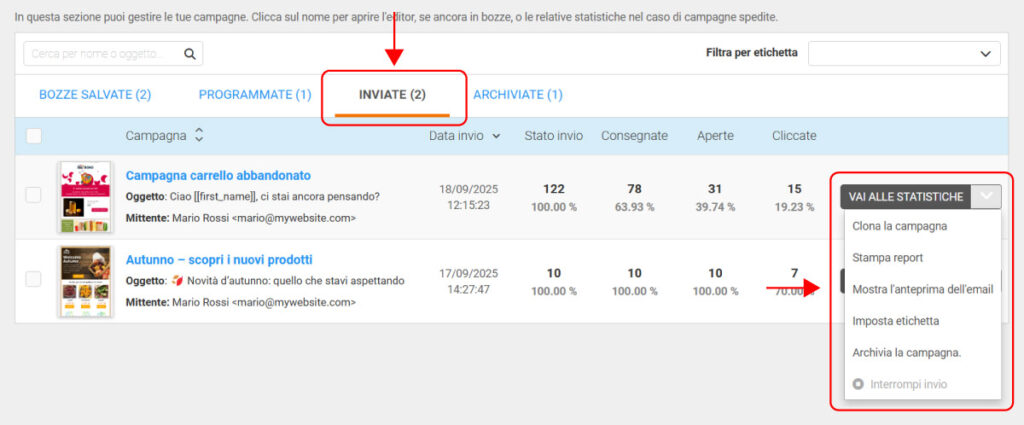Click the Data invio sort chevron

coord(496,136)
